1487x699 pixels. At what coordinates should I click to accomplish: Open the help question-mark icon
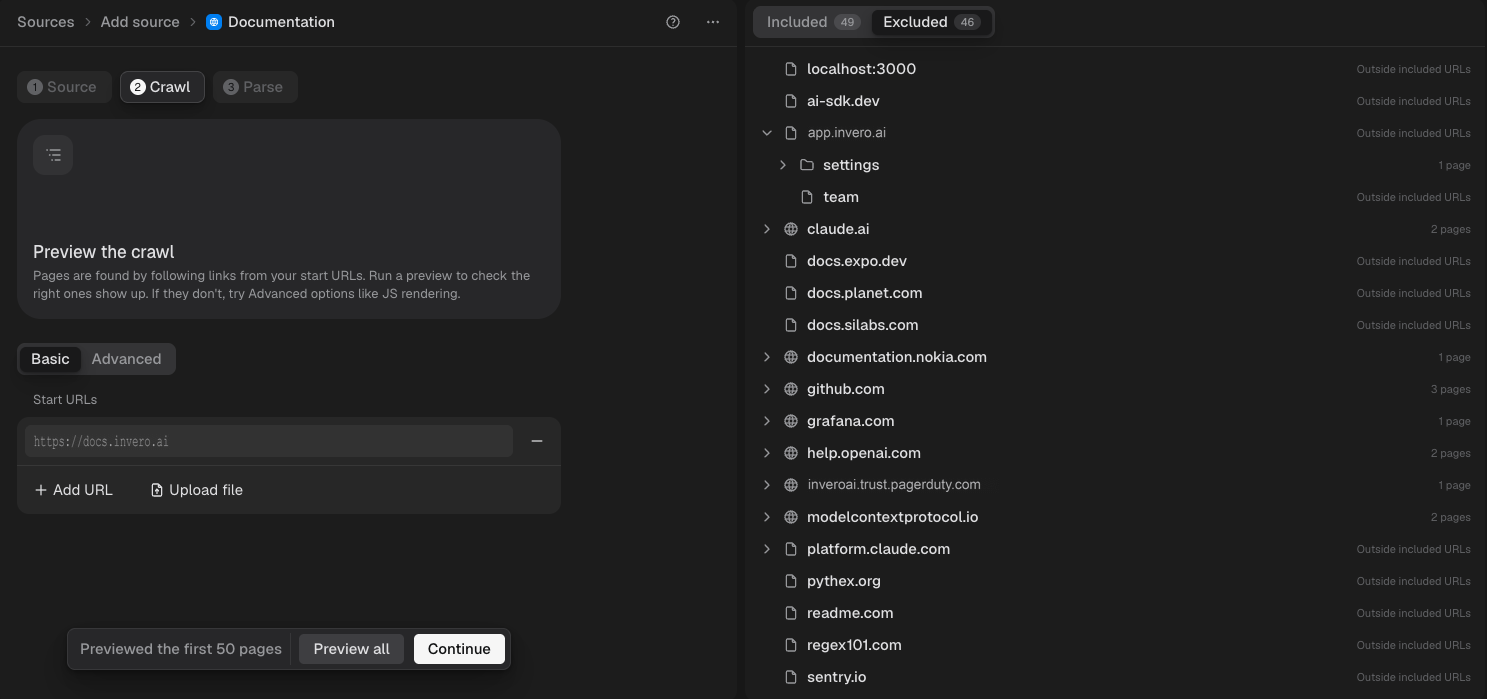click(x=673, y=22)
